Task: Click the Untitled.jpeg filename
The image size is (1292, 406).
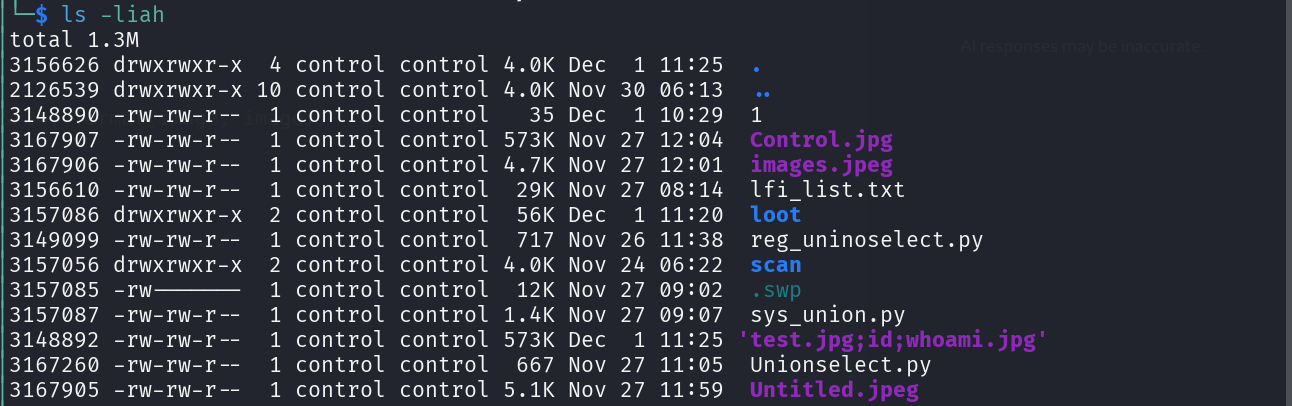Action: 834,390
